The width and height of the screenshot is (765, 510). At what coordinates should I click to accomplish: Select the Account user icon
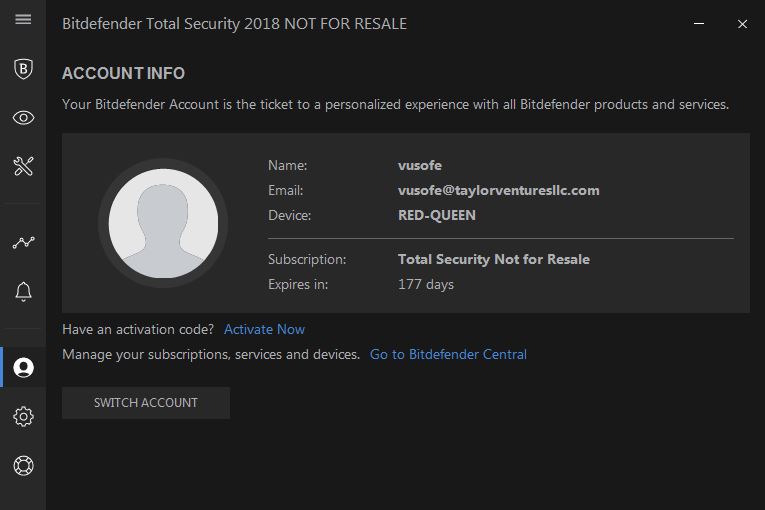pyautogui.click(x=23, y=367)
